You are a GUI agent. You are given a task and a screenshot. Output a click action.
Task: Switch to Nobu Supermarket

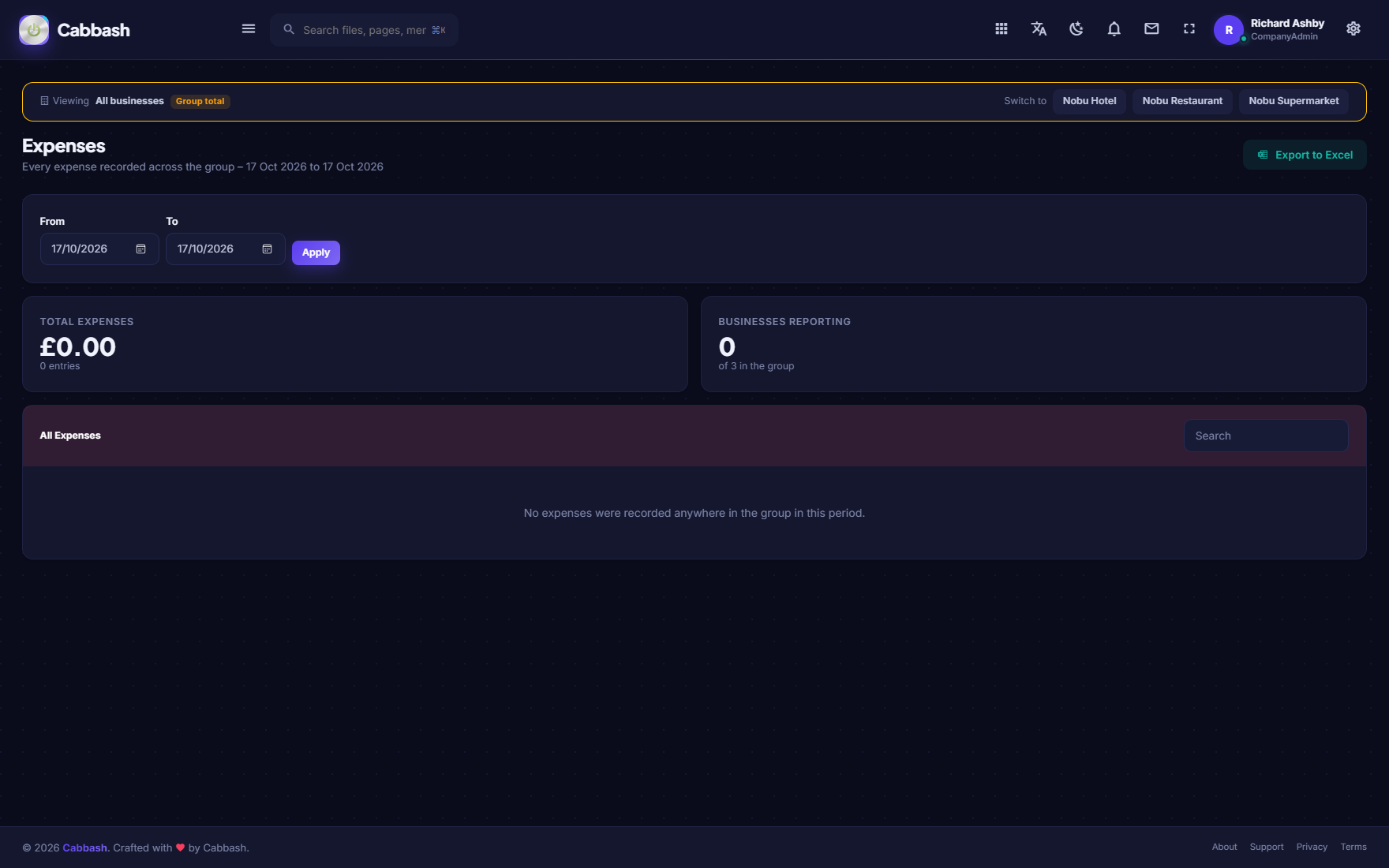(1294, 101)
